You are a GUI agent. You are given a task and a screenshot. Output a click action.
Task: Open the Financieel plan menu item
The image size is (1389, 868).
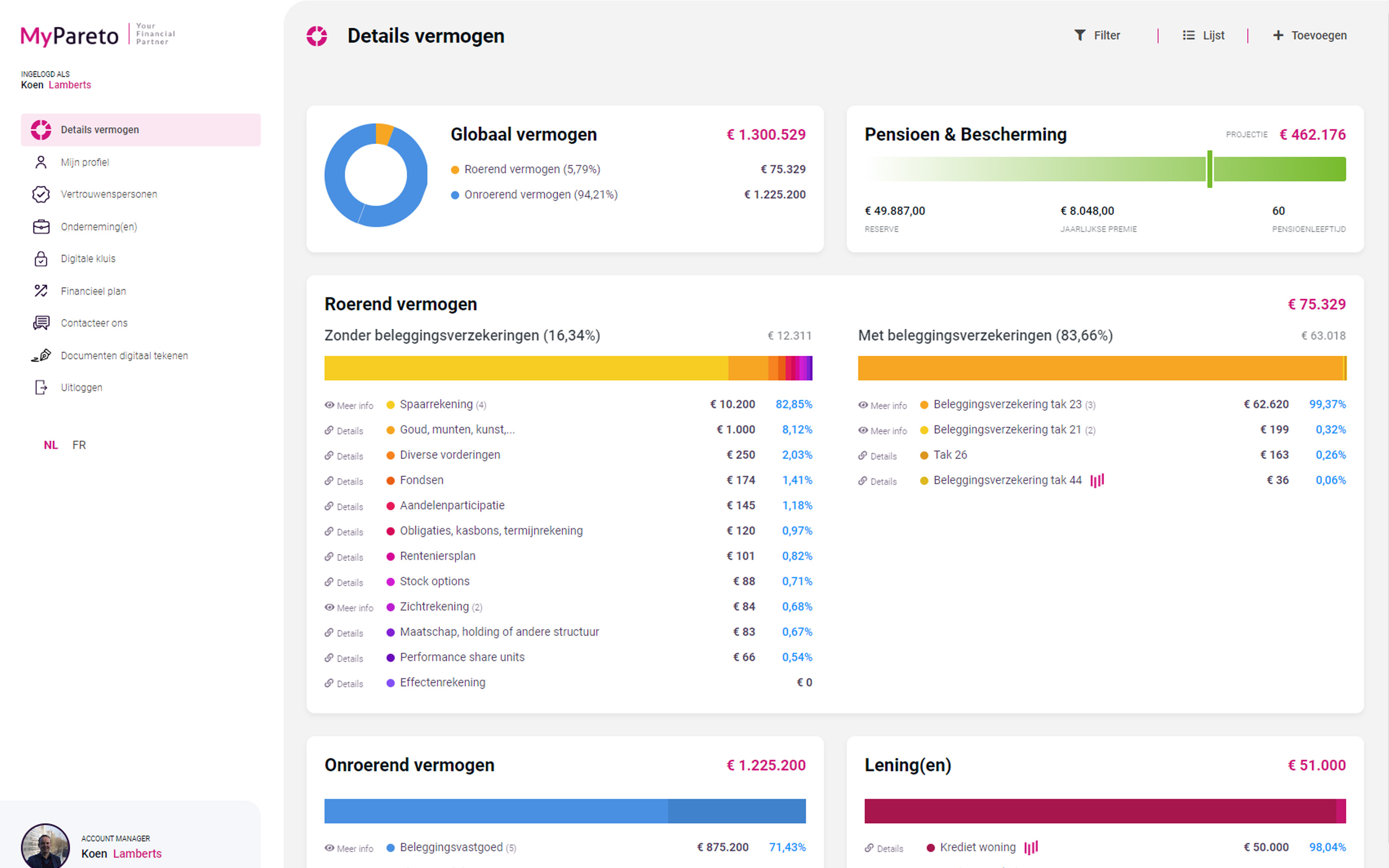tap(93, 291)
